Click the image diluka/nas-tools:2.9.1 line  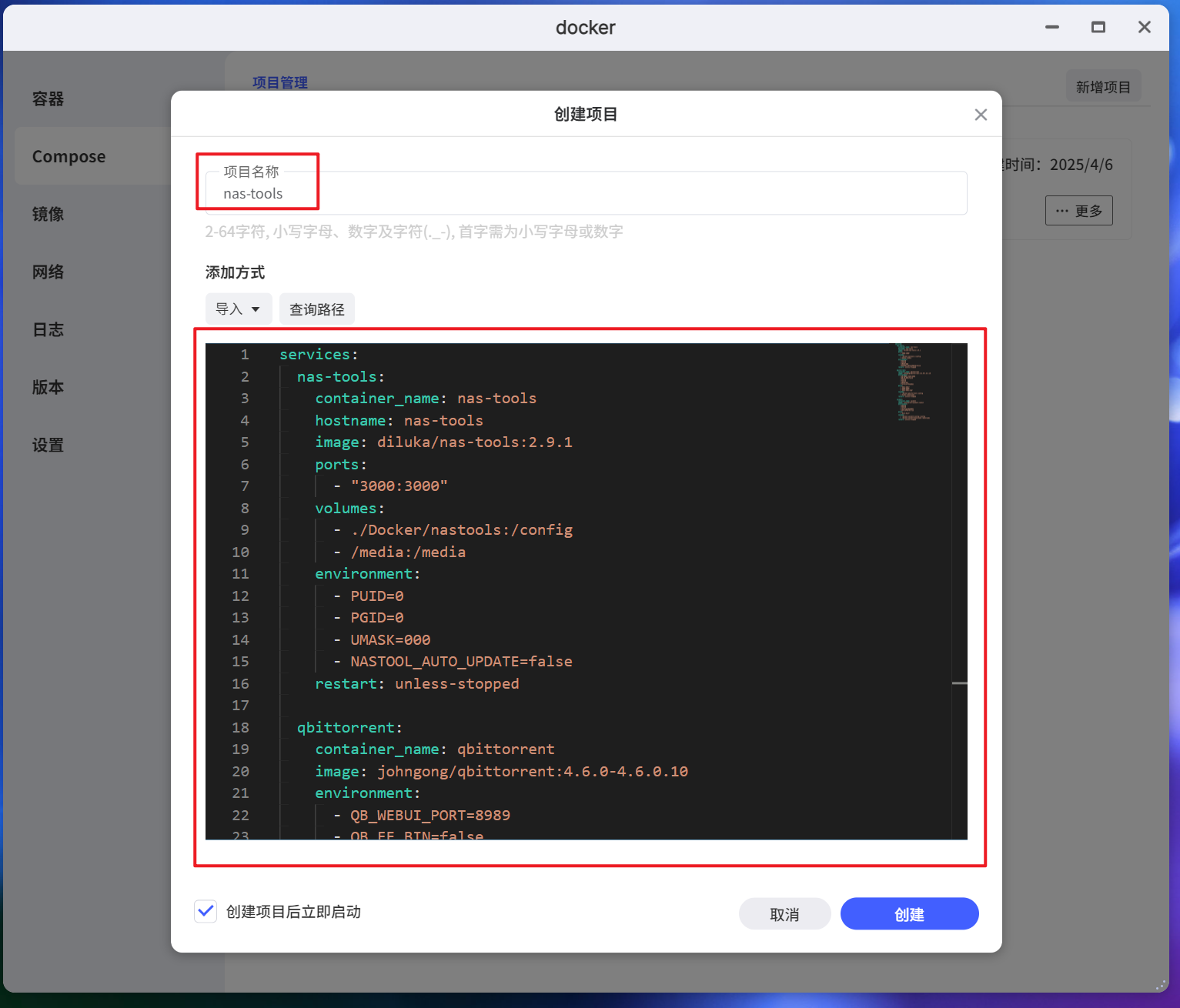pos(443,442)
